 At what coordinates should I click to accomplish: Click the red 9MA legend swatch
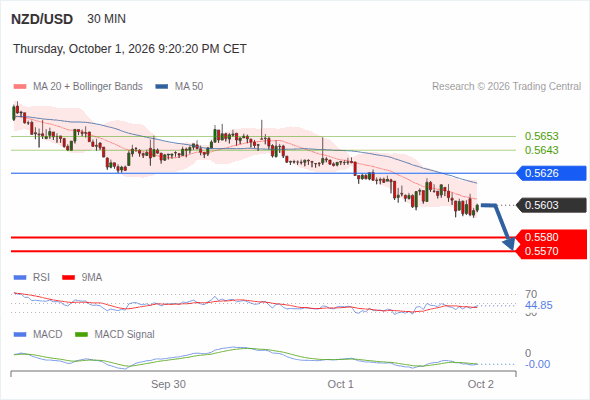pos(68,278)
